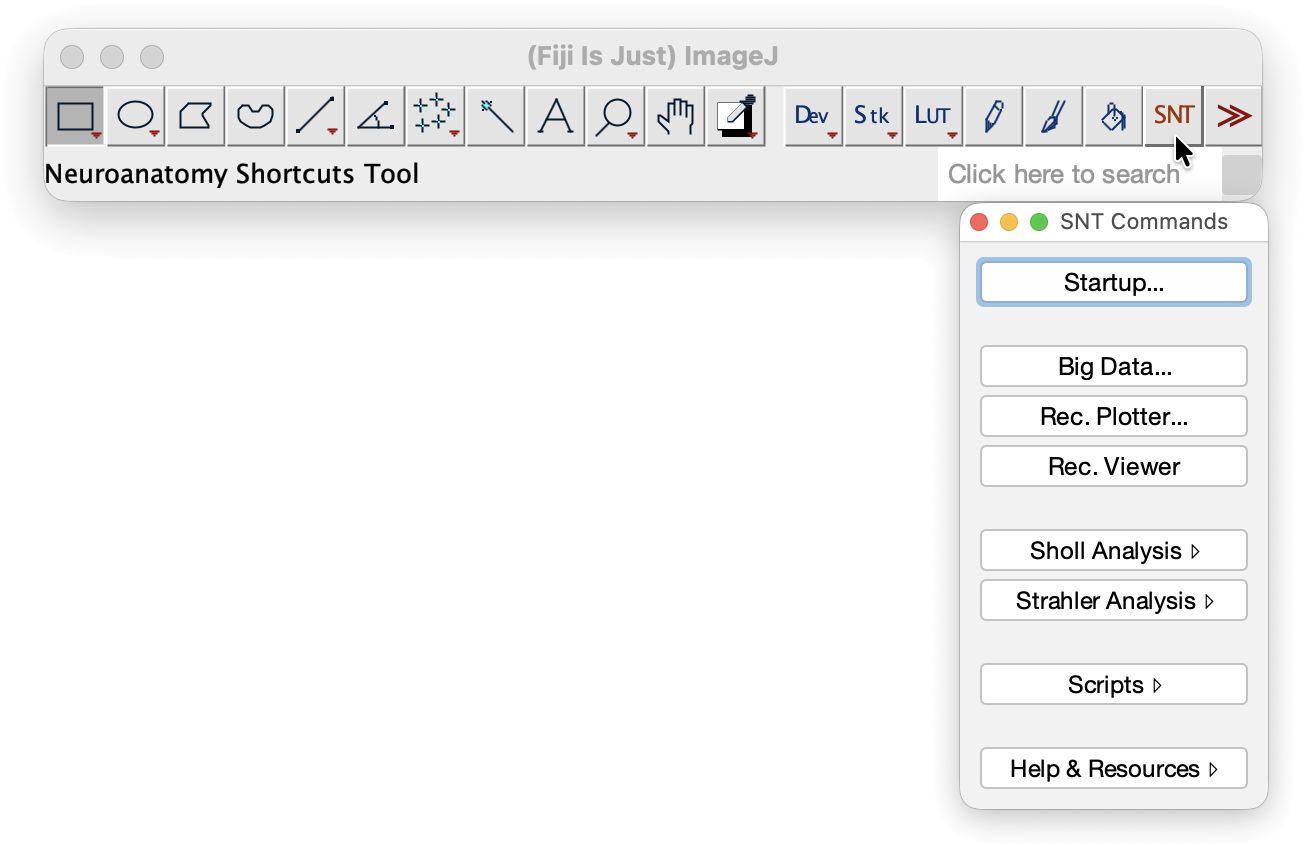Select the Magnifying glass zoom tool
The height and width of the screenshot is (847, 1306).
click(616, 116)
